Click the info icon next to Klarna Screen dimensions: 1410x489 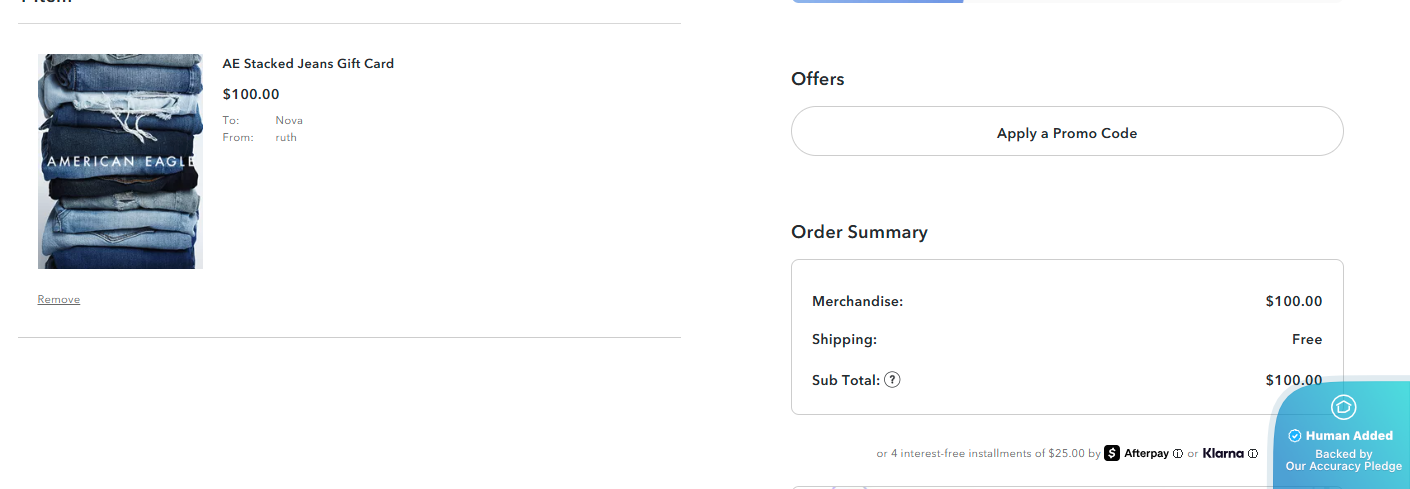point(1253,454)
